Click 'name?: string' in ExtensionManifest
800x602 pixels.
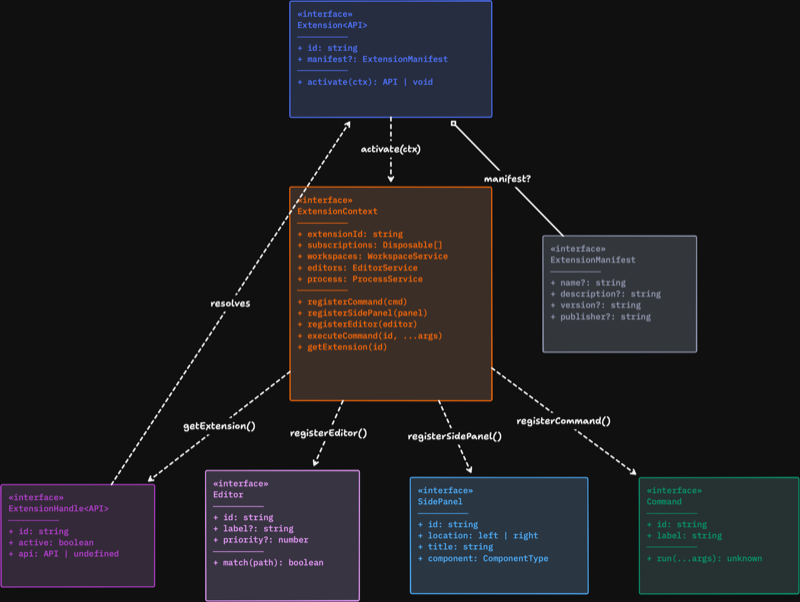coord(593,283)
